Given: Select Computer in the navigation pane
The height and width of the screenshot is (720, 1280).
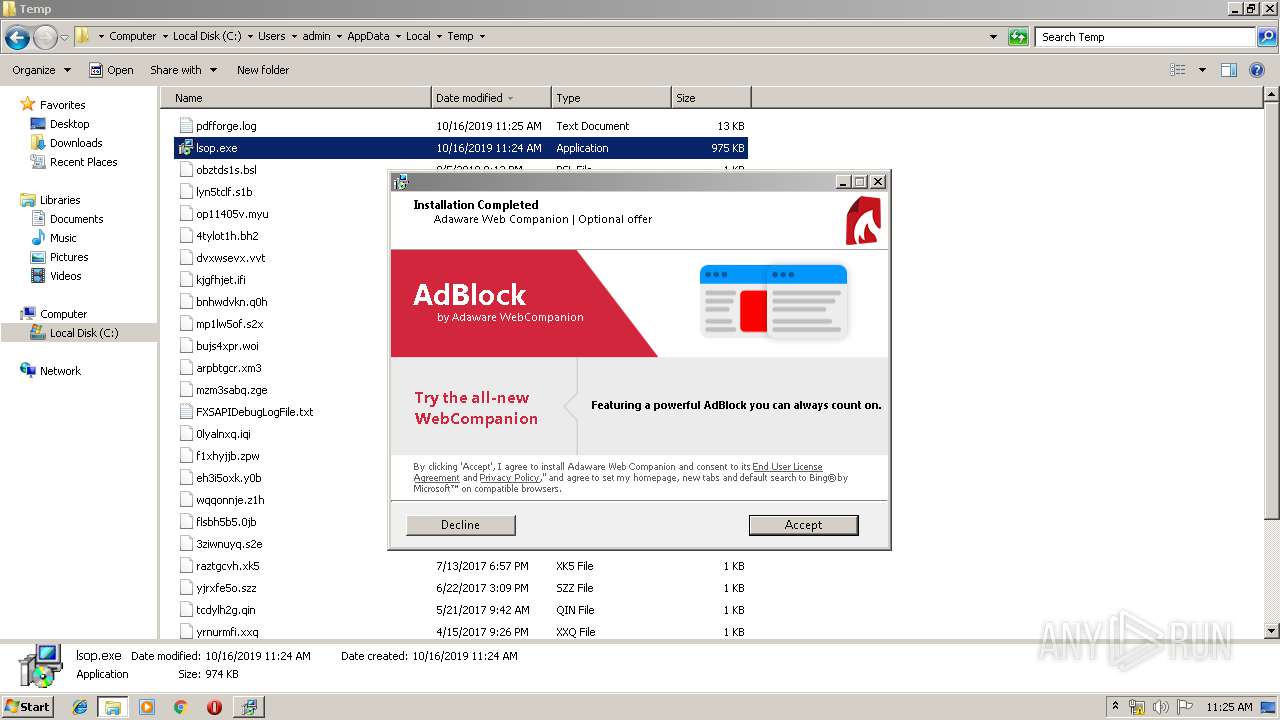Looking at the screenshot, I should coord(63,314).
